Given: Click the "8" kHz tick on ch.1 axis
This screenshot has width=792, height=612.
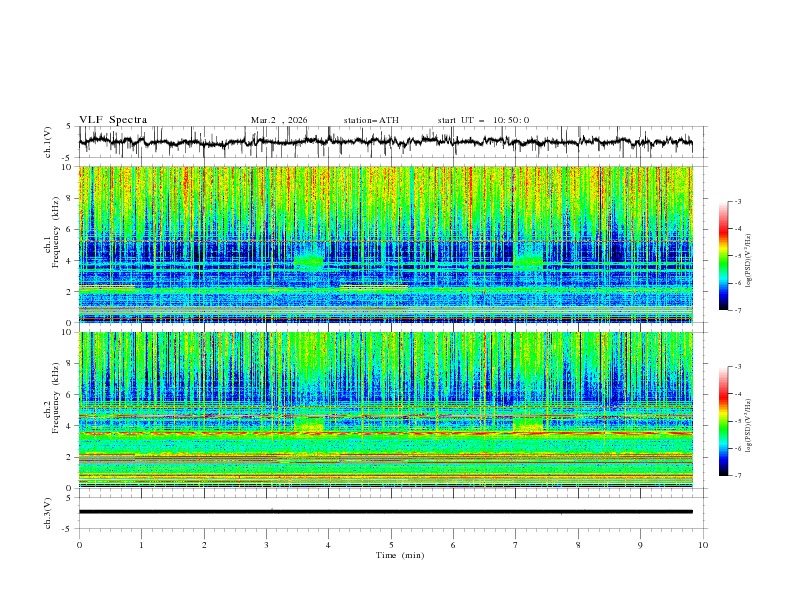Looking at the screenshot, I should click(x=70, y=198).
